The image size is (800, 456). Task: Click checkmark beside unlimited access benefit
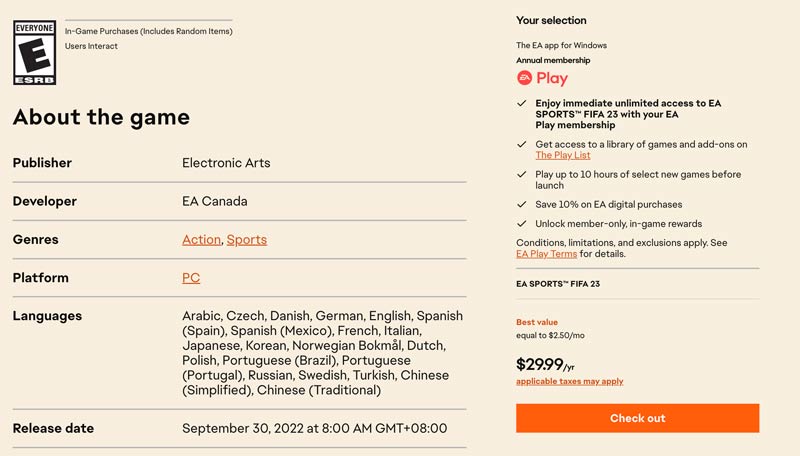click(x=521, y=103)
